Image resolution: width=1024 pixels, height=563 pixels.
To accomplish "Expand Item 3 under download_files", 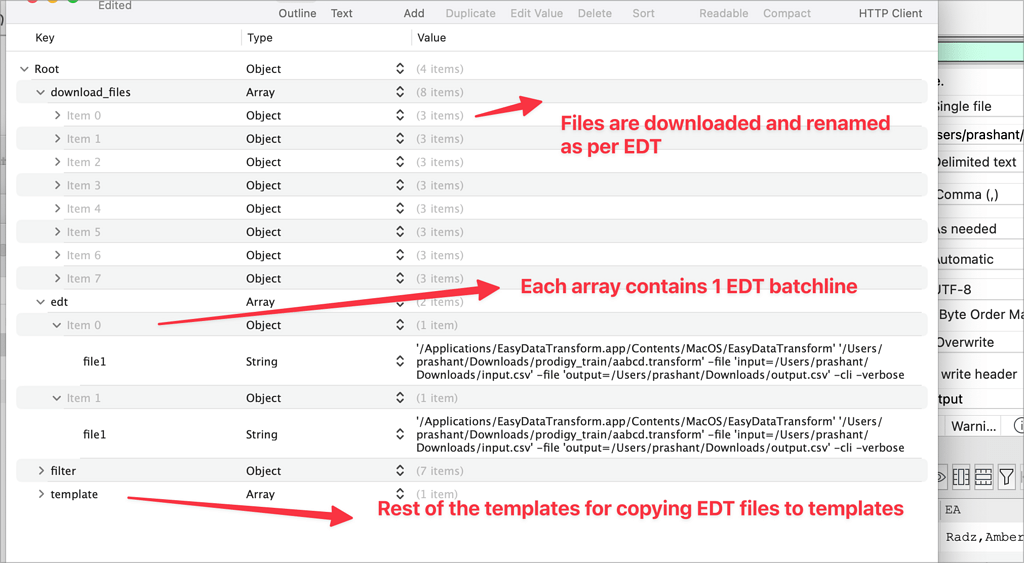I will click(57, 185).
